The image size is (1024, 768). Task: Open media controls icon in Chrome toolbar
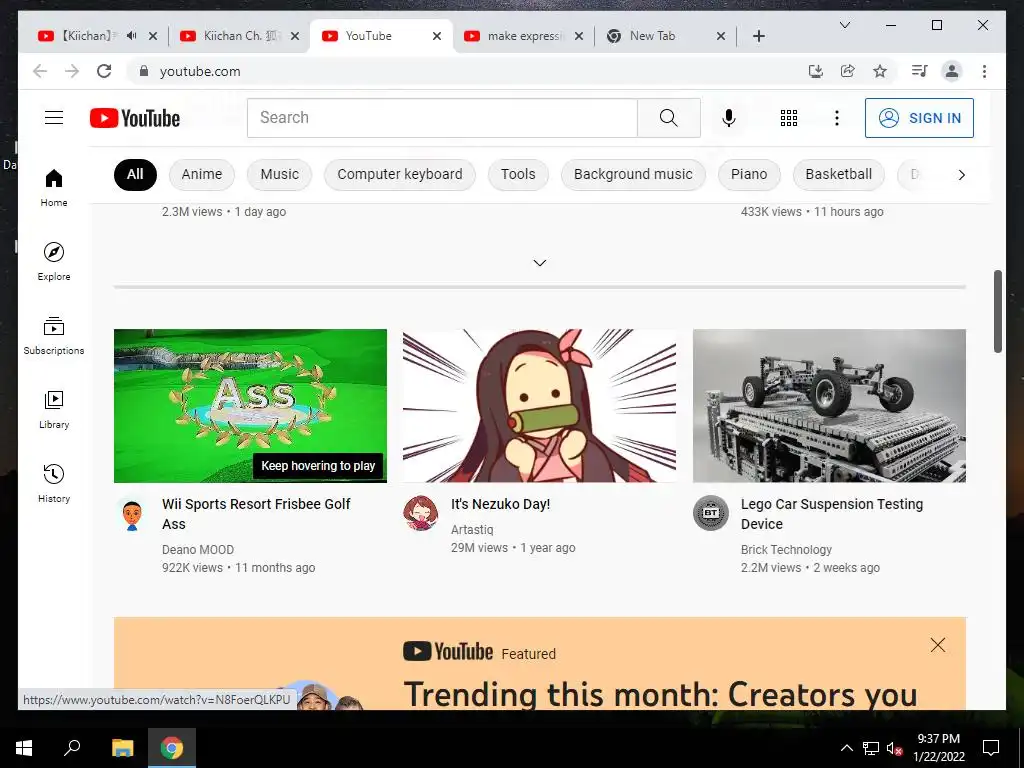[920, 71]
